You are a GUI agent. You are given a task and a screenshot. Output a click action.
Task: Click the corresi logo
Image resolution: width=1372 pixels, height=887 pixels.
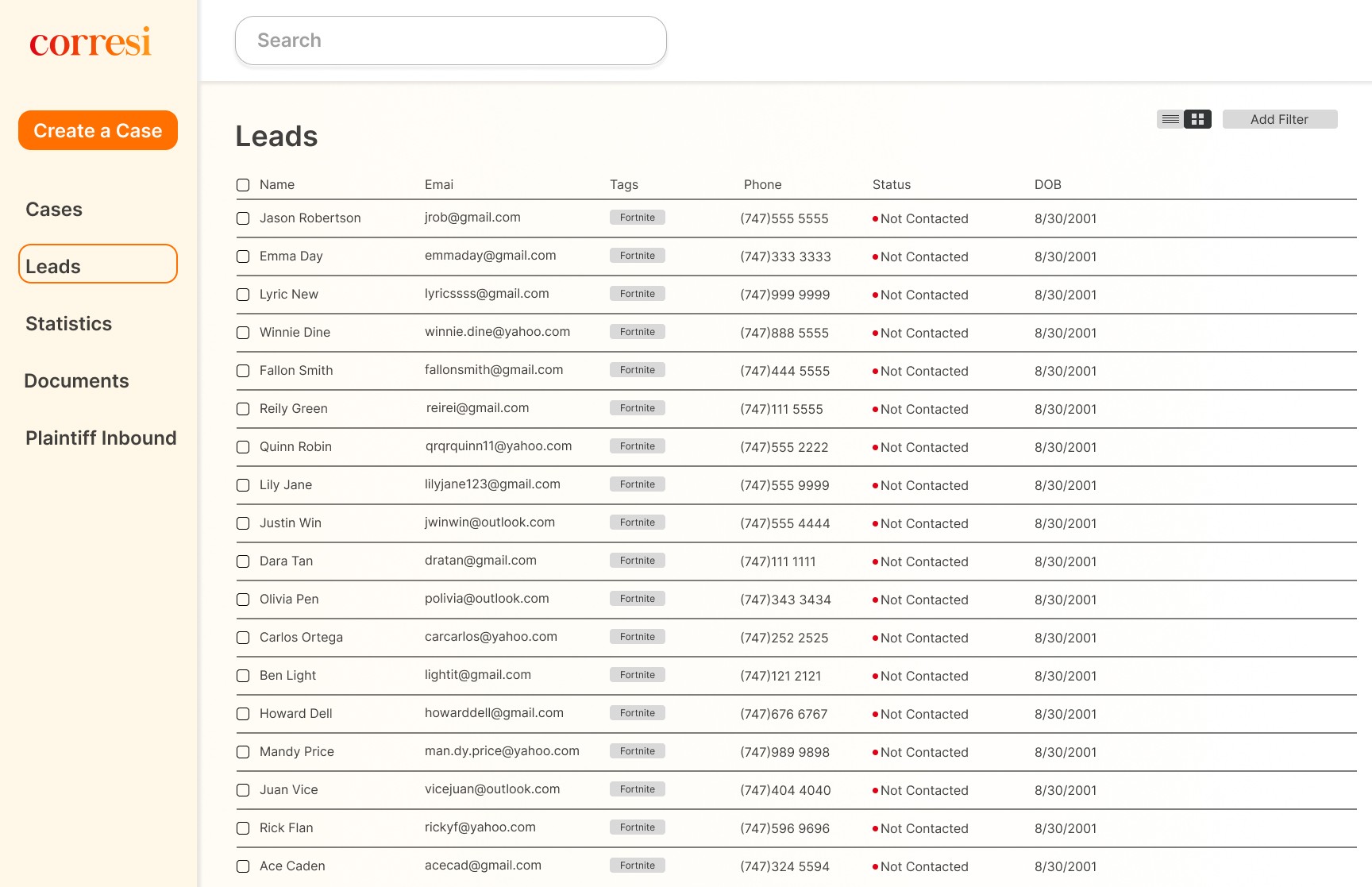click(x=91, y=42)
